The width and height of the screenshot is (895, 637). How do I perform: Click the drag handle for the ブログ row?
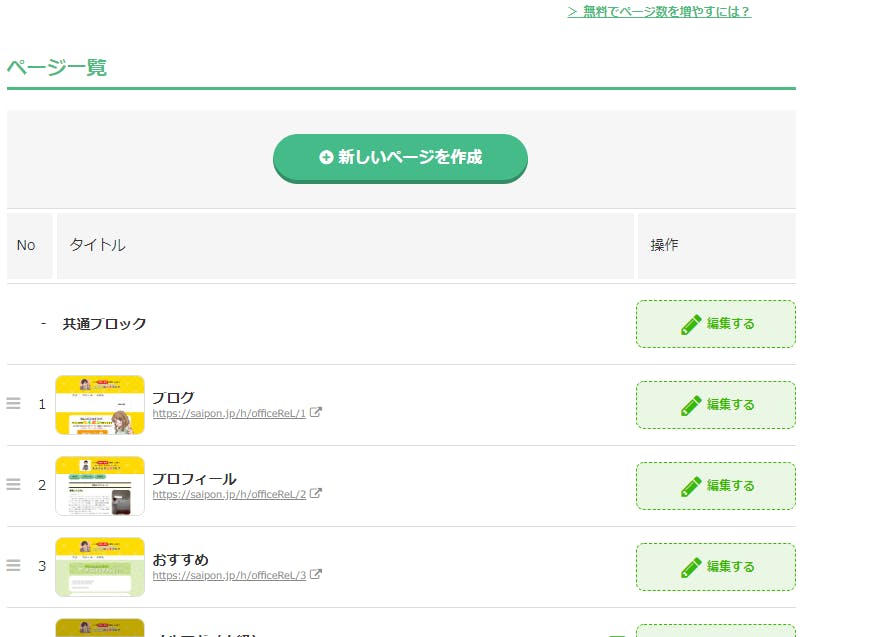coord(13,404)
